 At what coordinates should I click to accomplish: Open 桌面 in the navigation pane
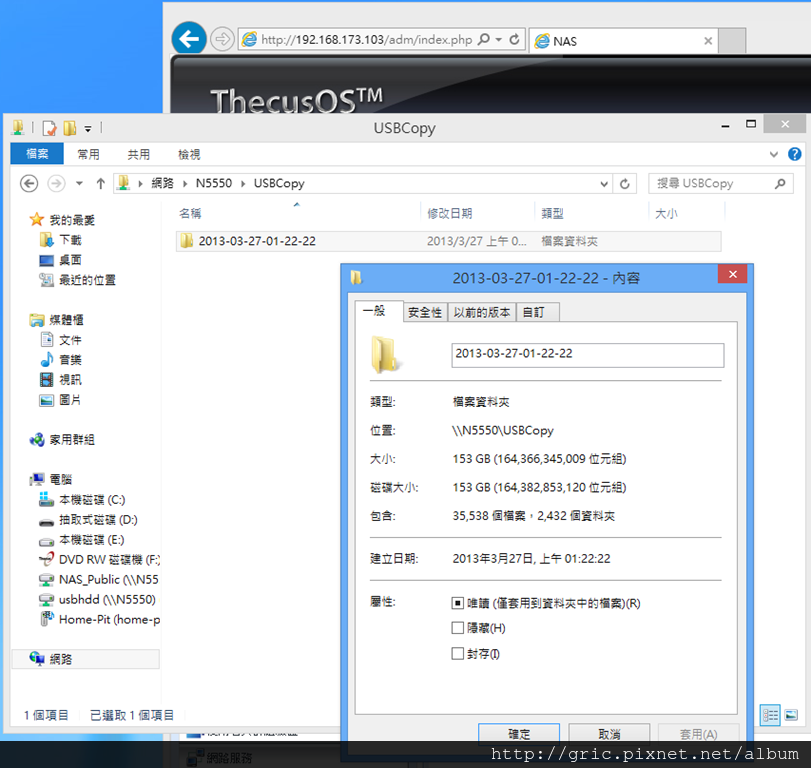[x=70, y=260]
